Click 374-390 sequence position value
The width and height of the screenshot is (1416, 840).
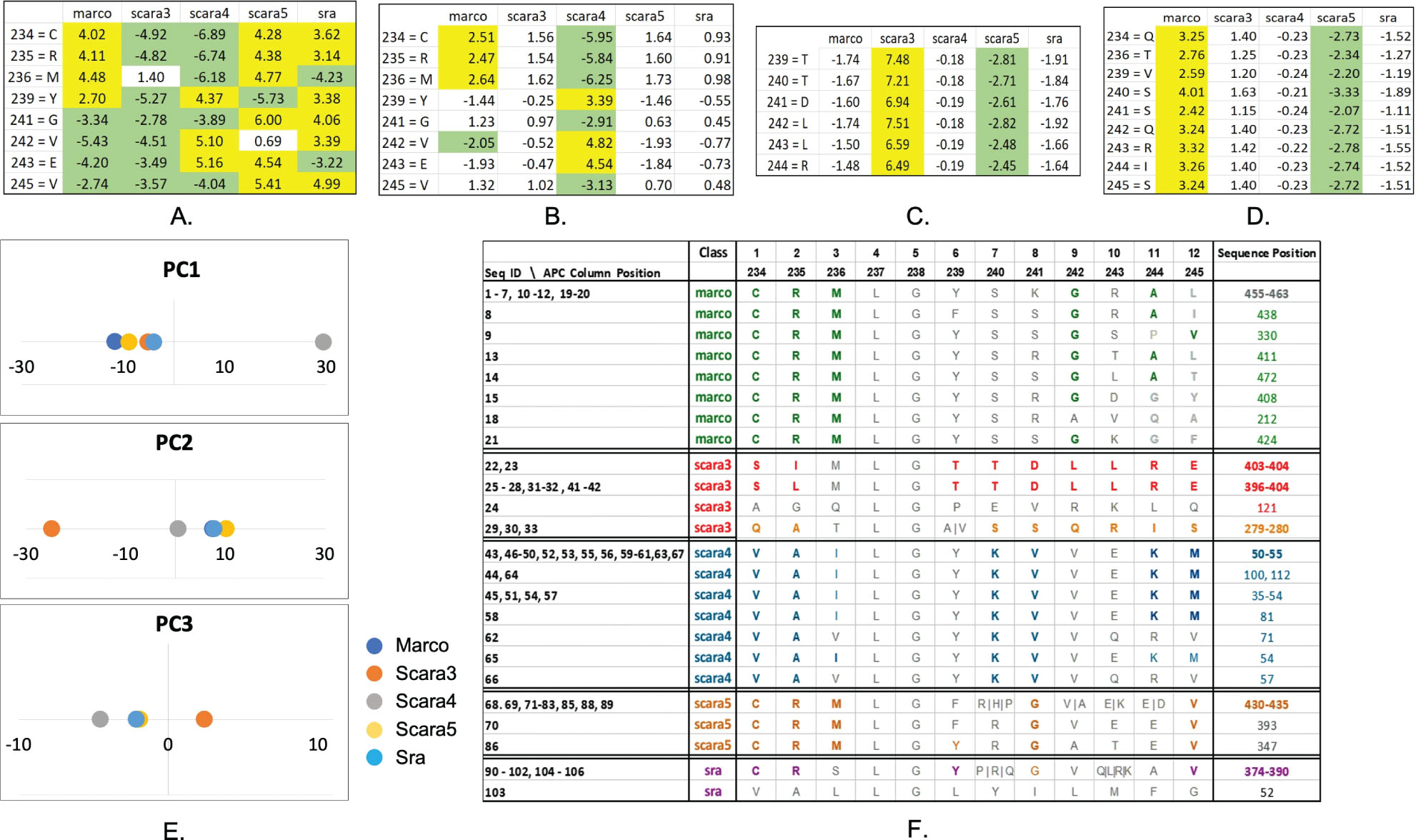(x=1266, y=771)
